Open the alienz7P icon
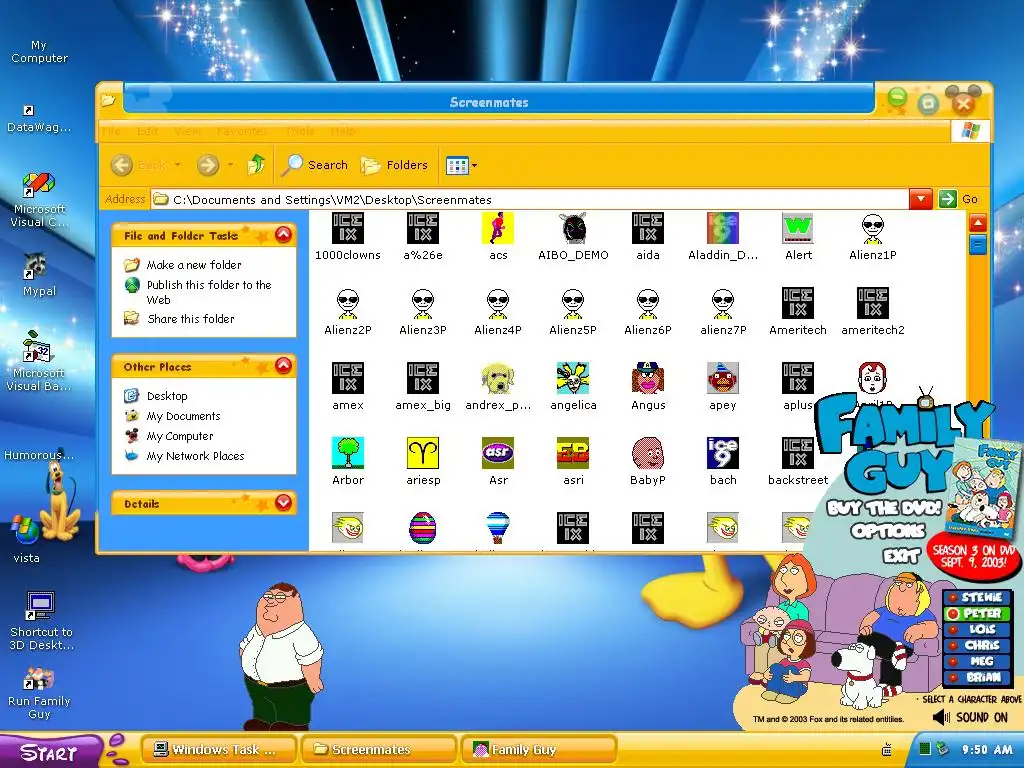The image size is (1024, 768). 723,312
